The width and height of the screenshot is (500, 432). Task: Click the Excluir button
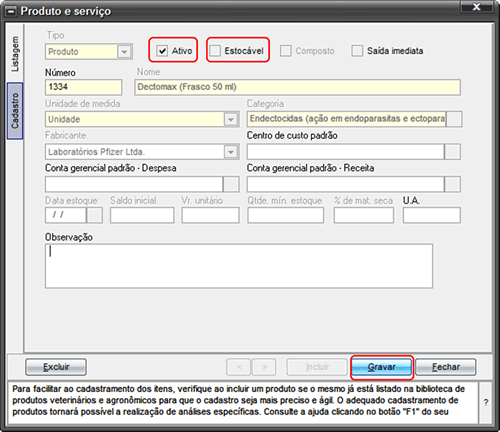(56, 367)
